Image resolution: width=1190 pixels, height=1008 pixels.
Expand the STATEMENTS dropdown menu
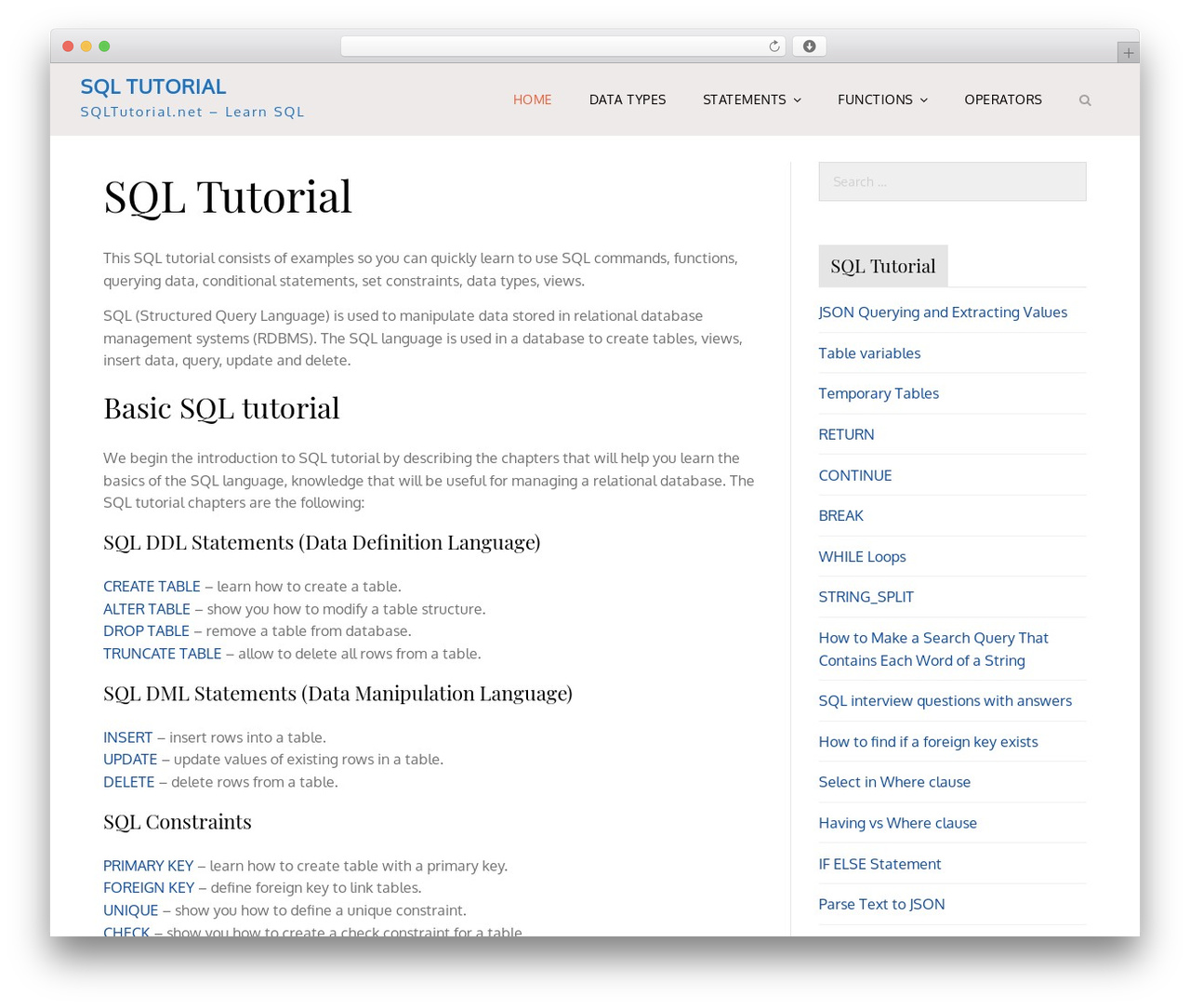click(751, 99)
